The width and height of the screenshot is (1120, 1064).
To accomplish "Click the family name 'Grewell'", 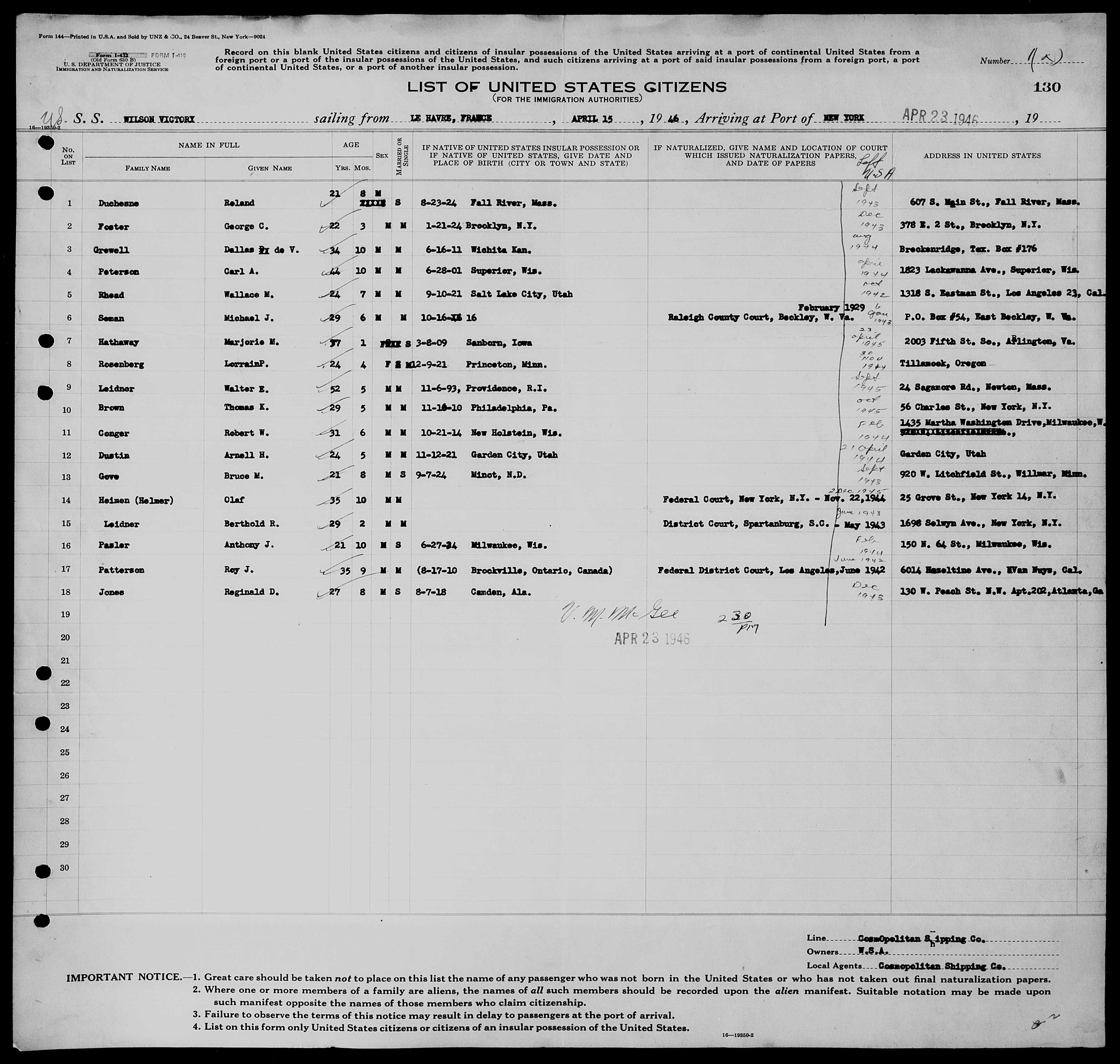I will pyautogui.click(x=112, y=249).
